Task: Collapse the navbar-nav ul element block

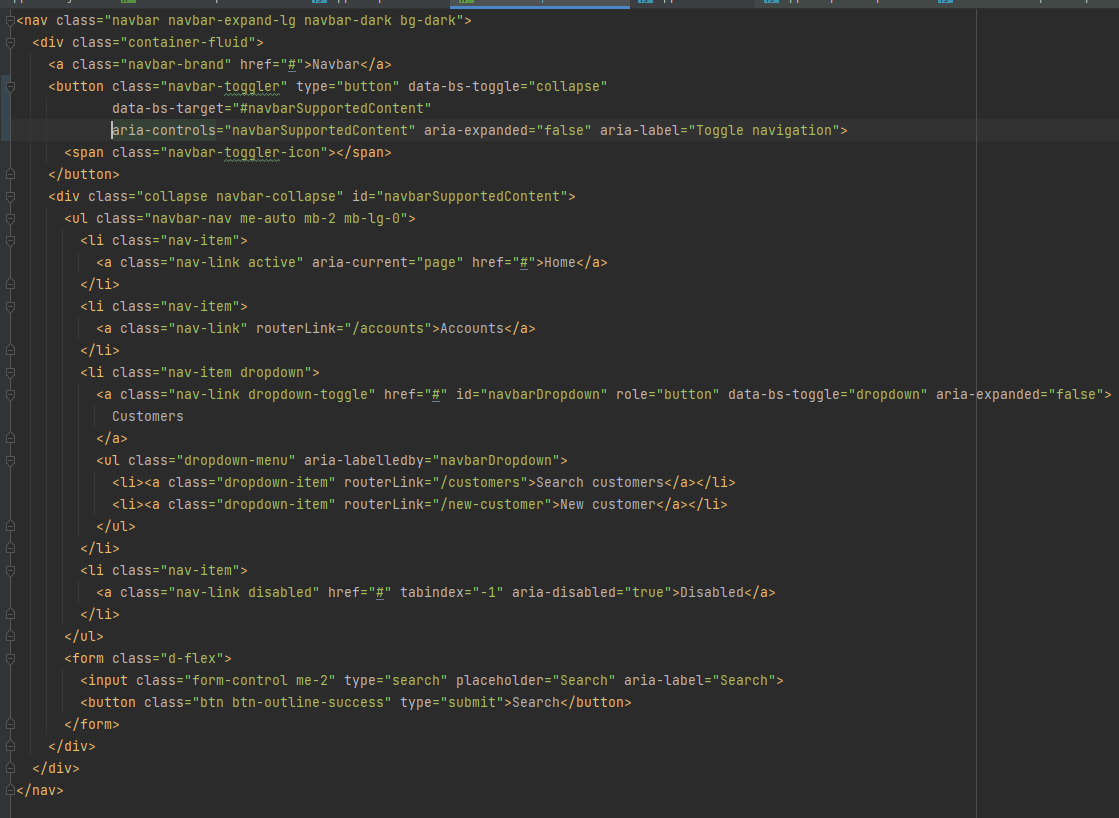Action: (9, 218)
